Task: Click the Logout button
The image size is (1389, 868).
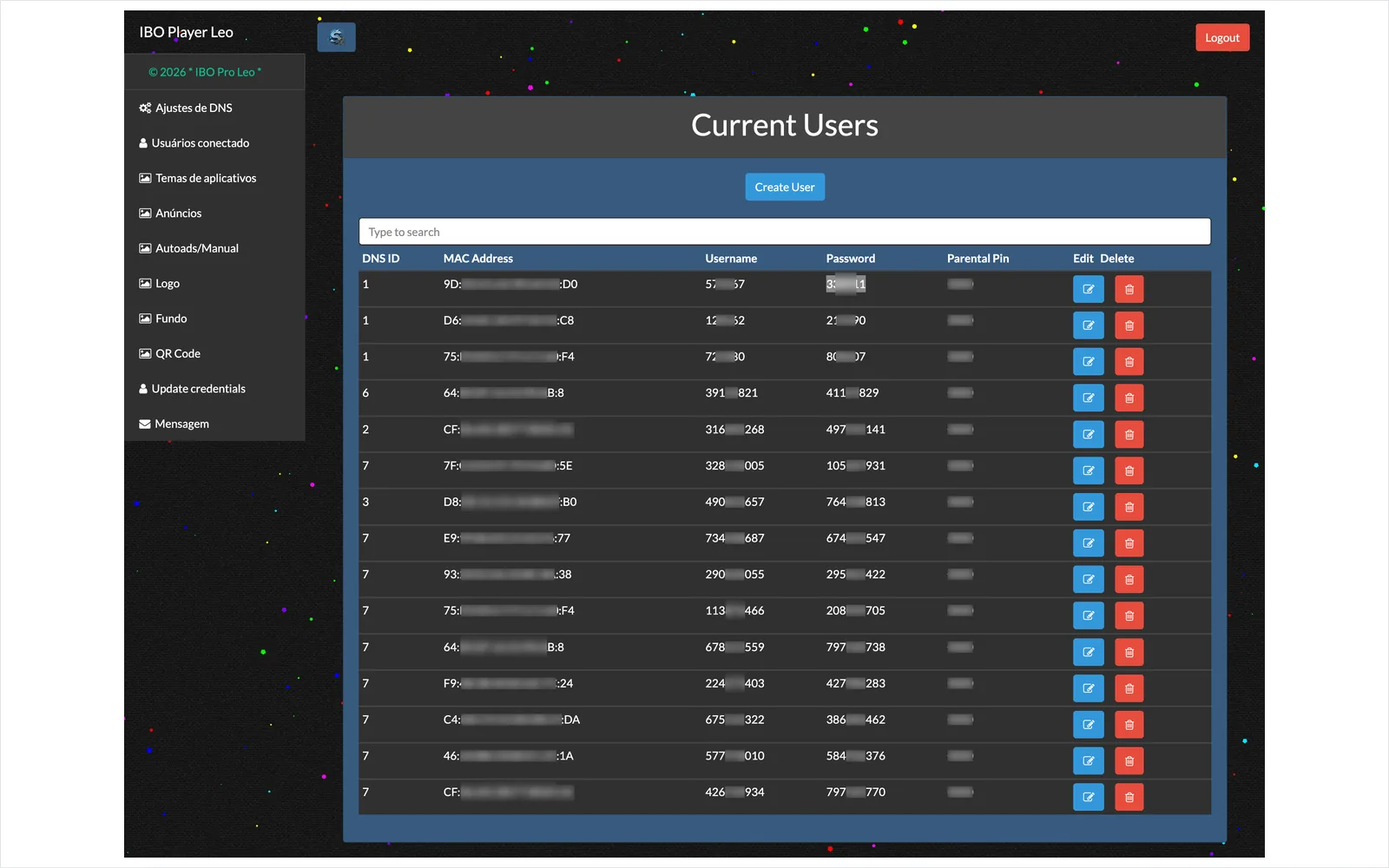Action: tap(1222, 37)
